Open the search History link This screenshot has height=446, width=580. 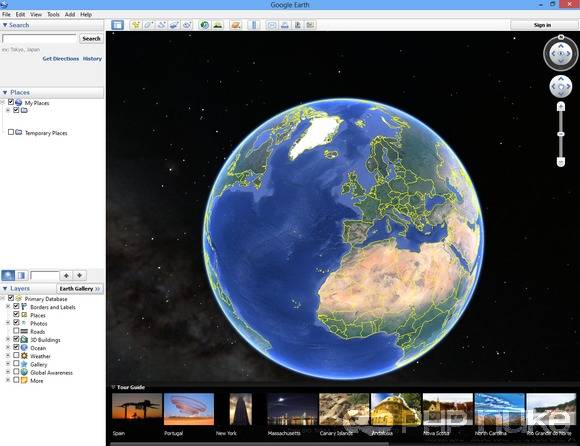tap(92, 58)
